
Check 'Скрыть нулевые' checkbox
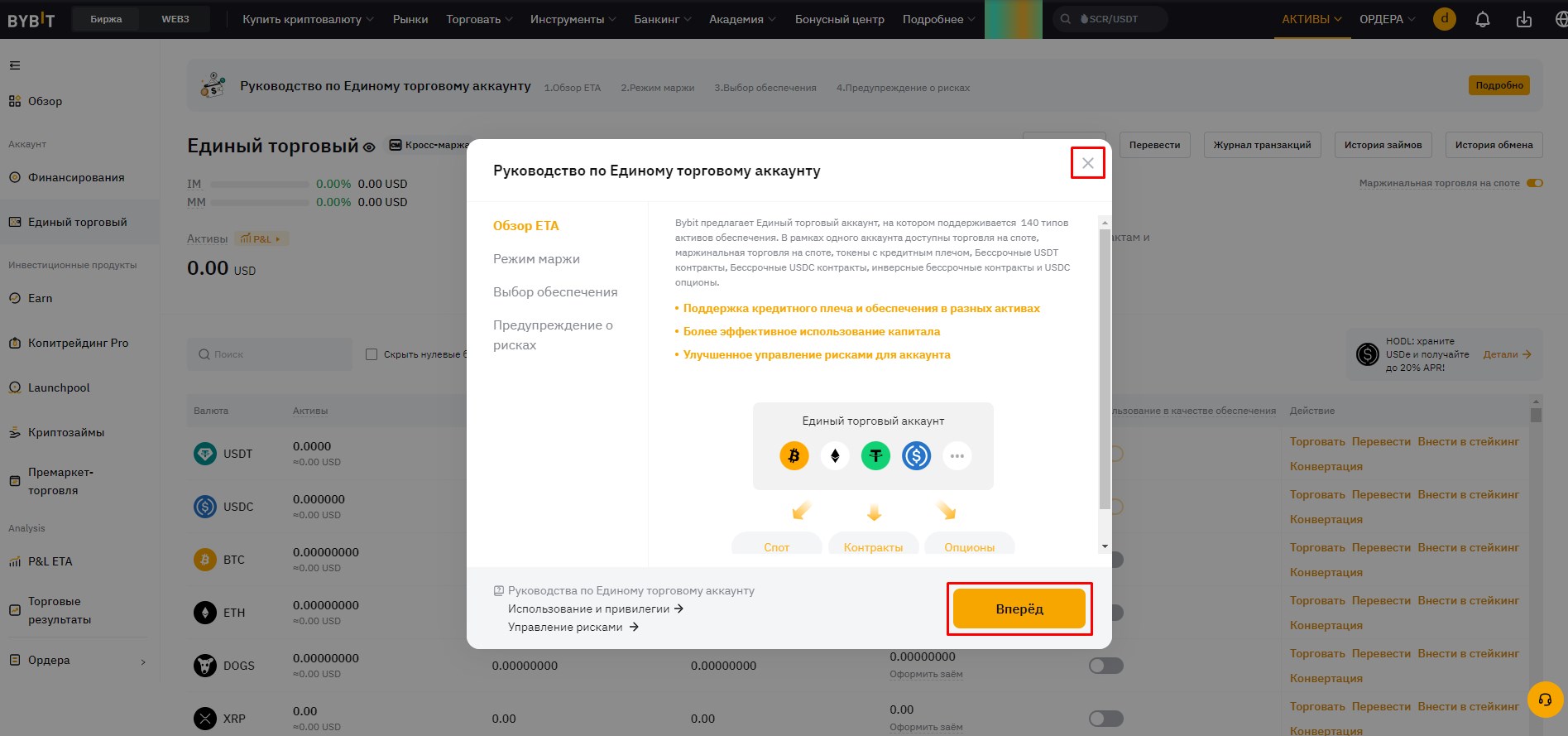click(x=372, y=354)
